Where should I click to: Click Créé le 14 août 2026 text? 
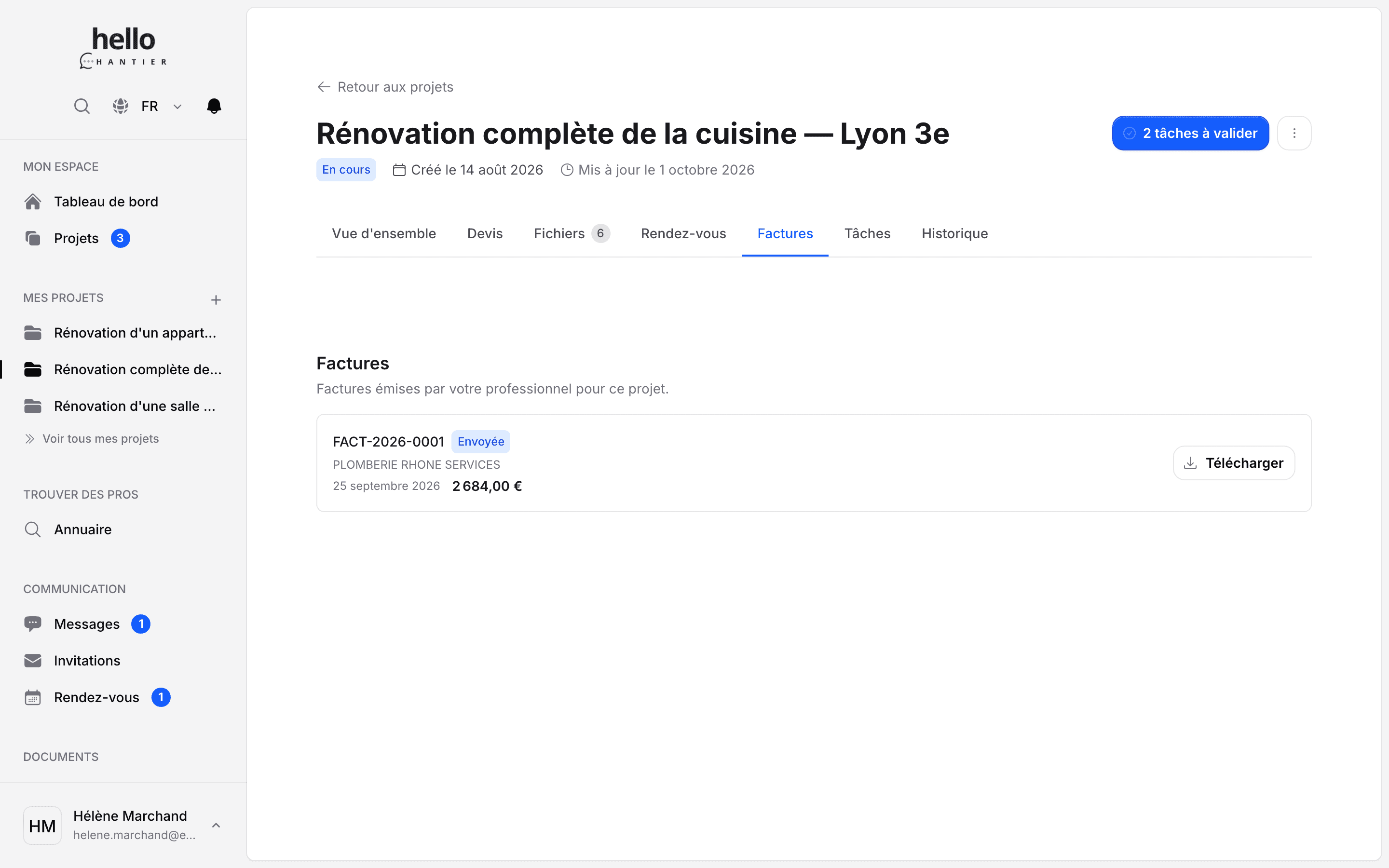pyautogui.click(x=477, y=170)
